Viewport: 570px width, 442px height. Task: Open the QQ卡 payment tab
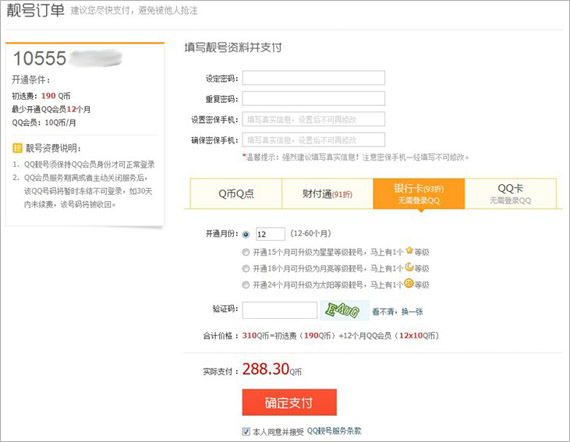511,194
